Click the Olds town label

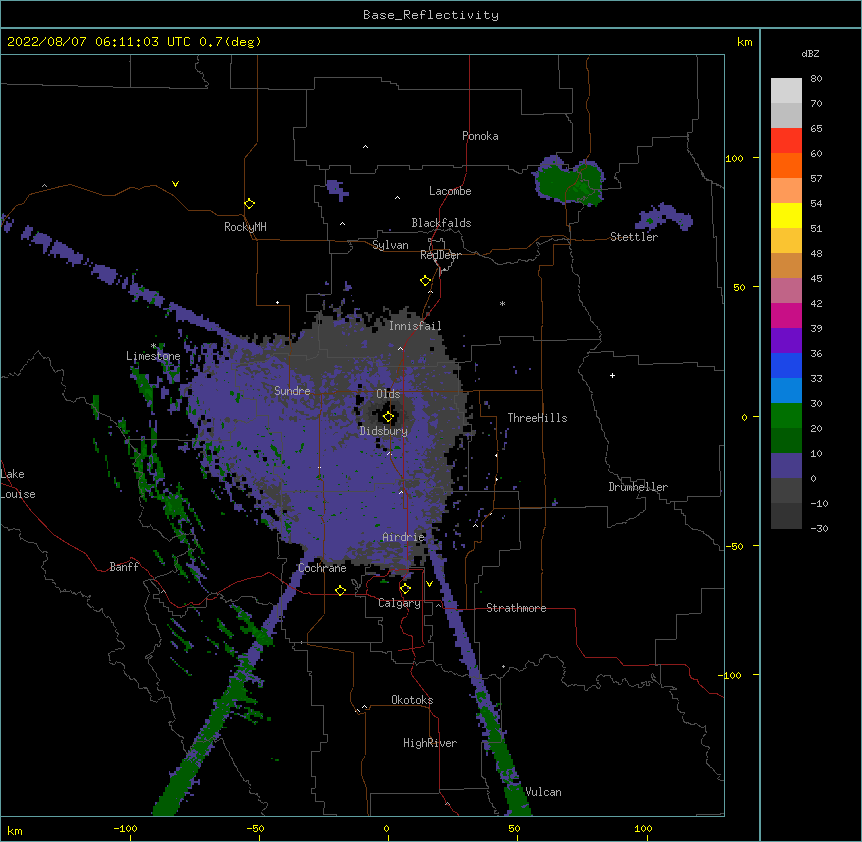(x=388, y=394)
